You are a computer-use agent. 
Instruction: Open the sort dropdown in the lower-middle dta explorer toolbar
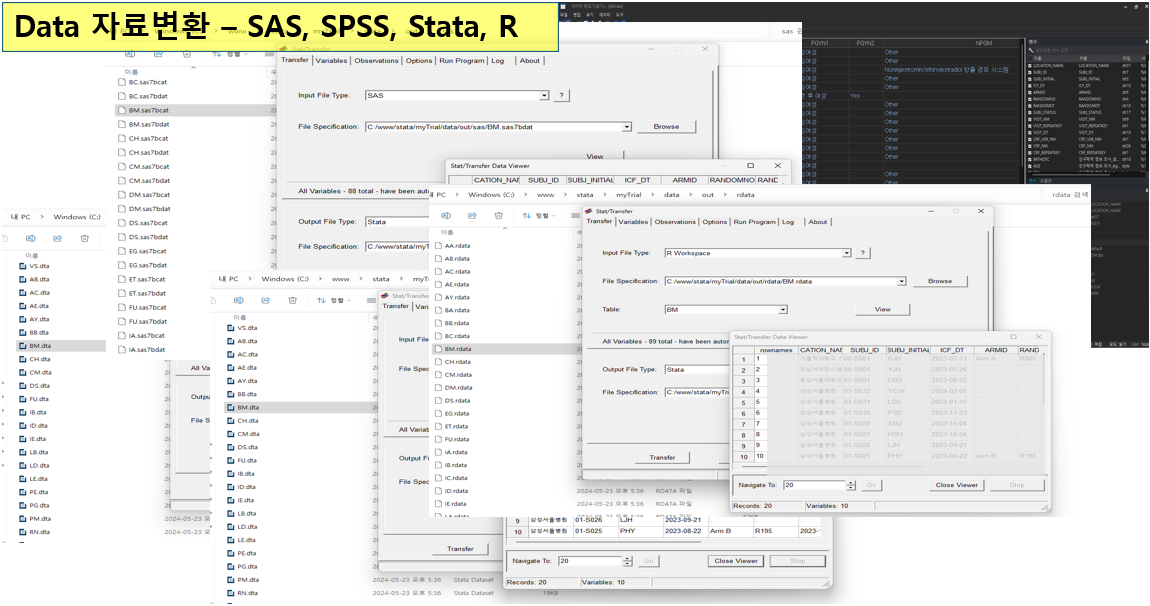pyautogui.click(x=334, y=300)
